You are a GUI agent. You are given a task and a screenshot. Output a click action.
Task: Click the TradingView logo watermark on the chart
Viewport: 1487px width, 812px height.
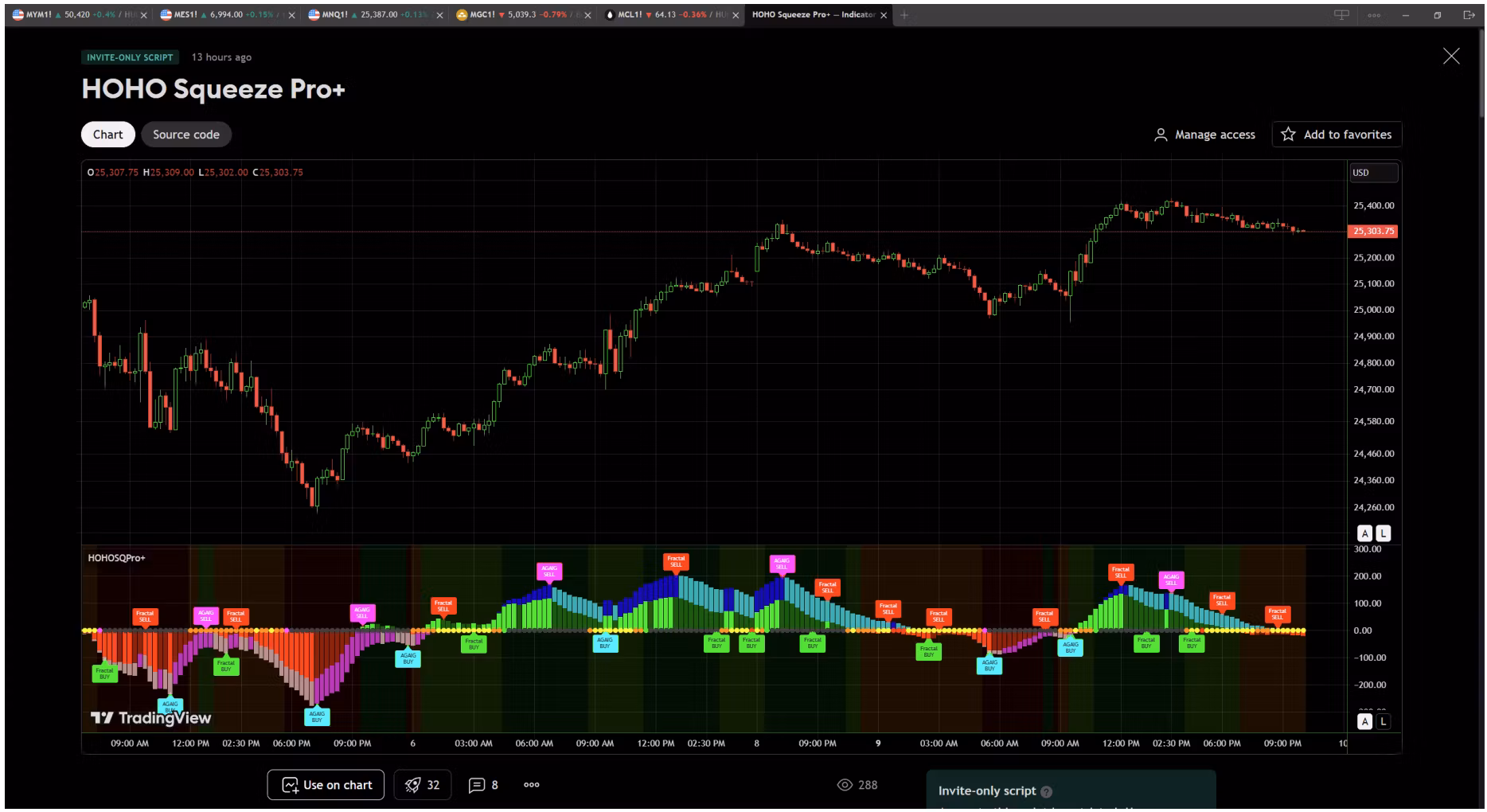coord(151,718)
